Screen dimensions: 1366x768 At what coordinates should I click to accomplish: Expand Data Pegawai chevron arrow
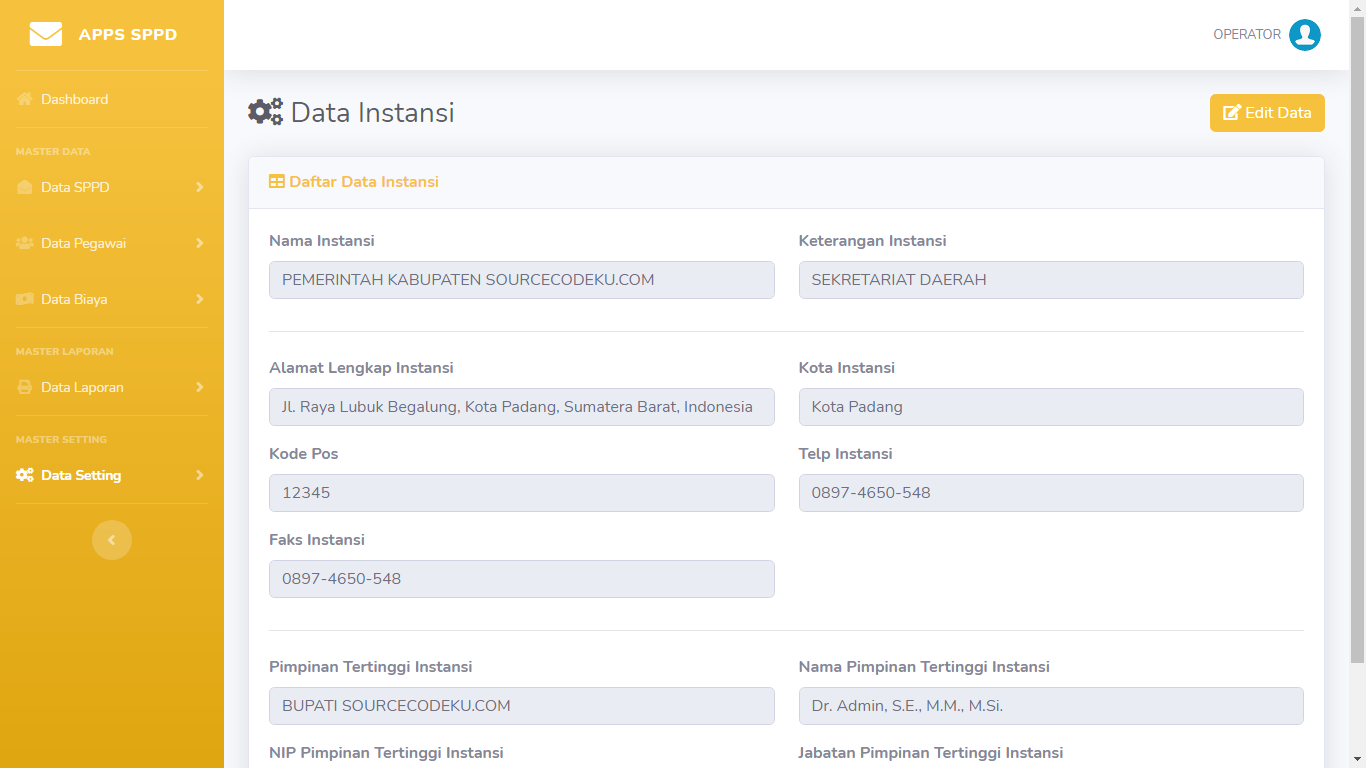200,243
